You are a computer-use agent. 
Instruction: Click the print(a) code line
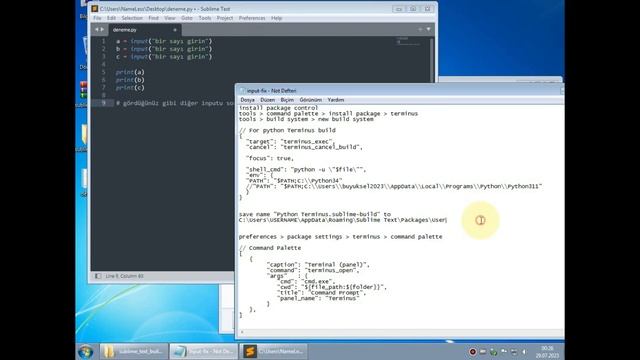(130, 72)
